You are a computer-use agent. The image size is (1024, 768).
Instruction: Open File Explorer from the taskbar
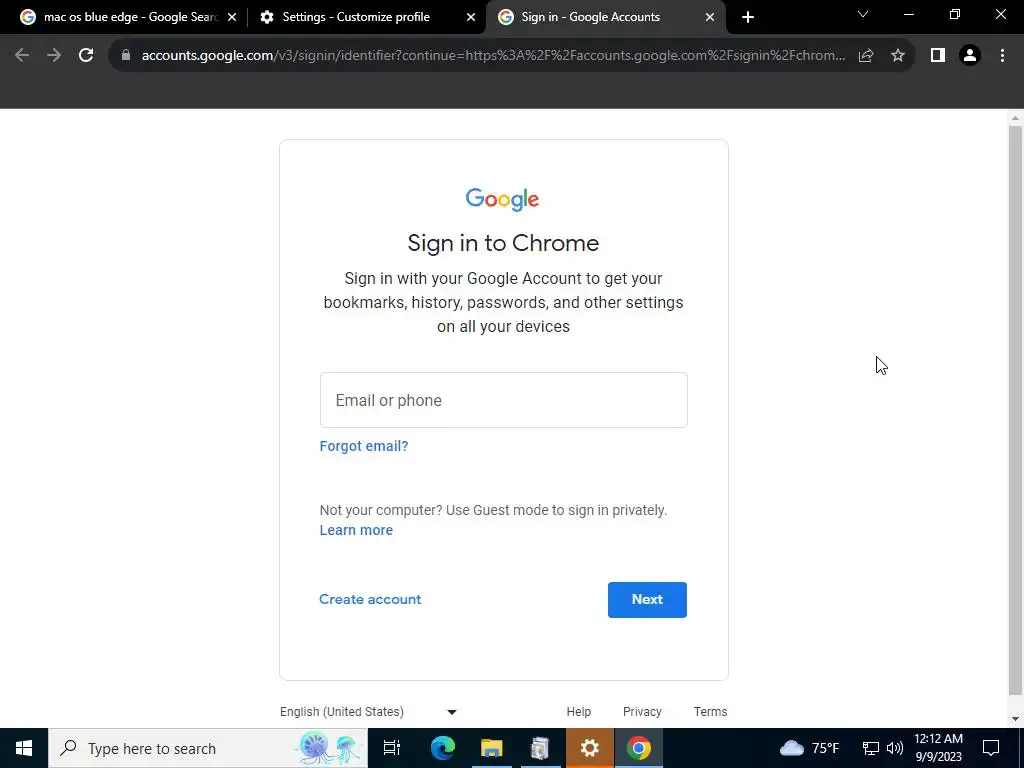pos(491,748)
